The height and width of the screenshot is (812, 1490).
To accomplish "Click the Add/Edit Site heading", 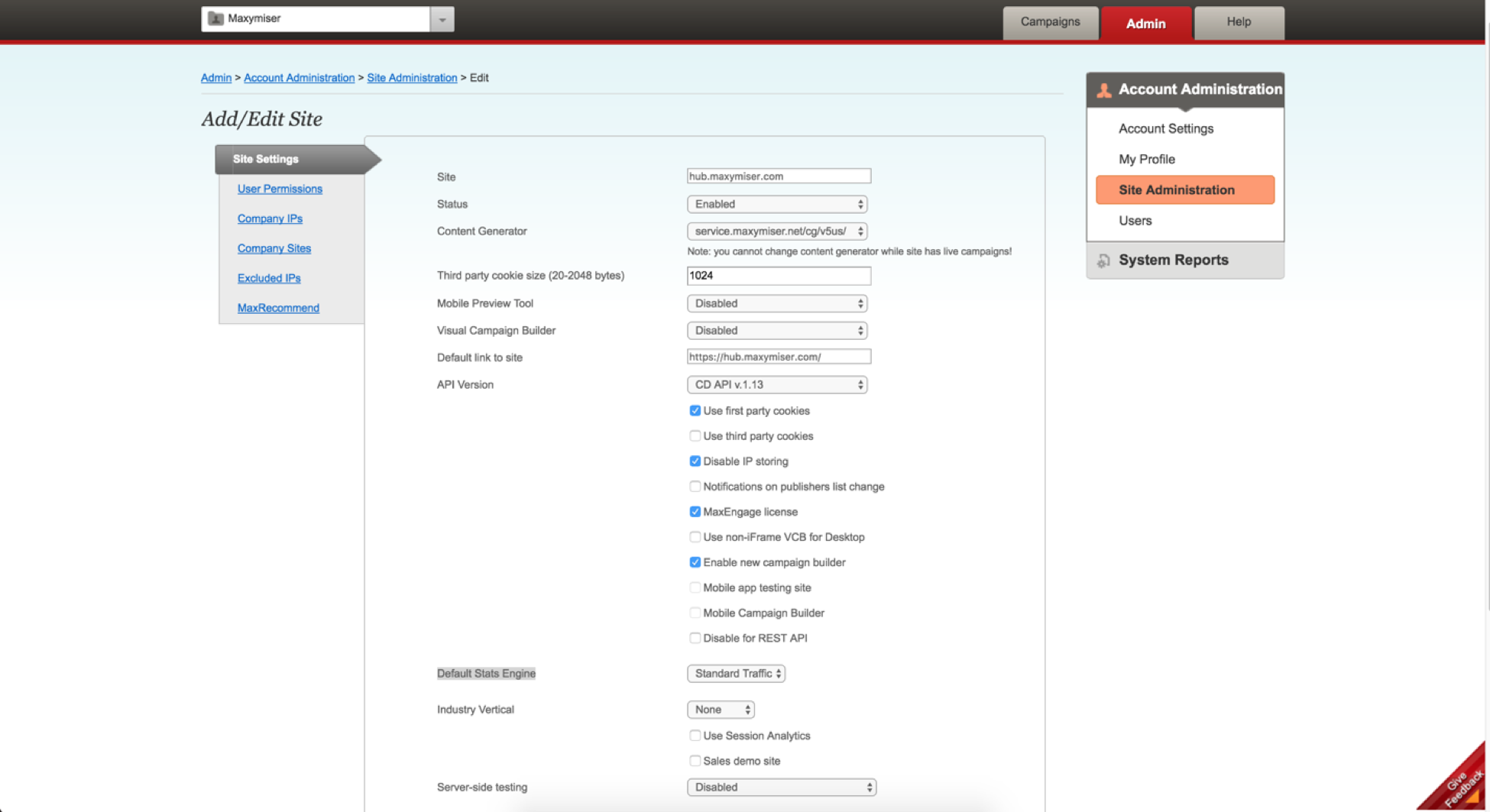I will tap(261, 119).
